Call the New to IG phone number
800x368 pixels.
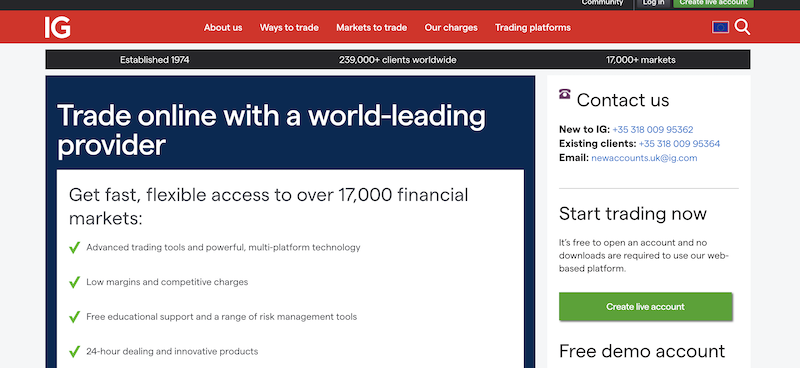point(653,130)
